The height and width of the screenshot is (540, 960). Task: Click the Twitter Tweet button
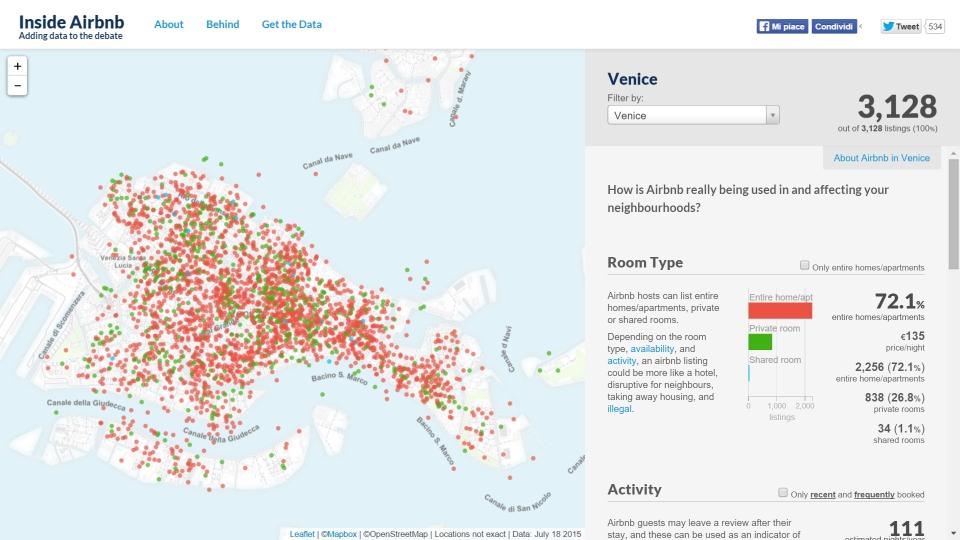pos(900,27)
